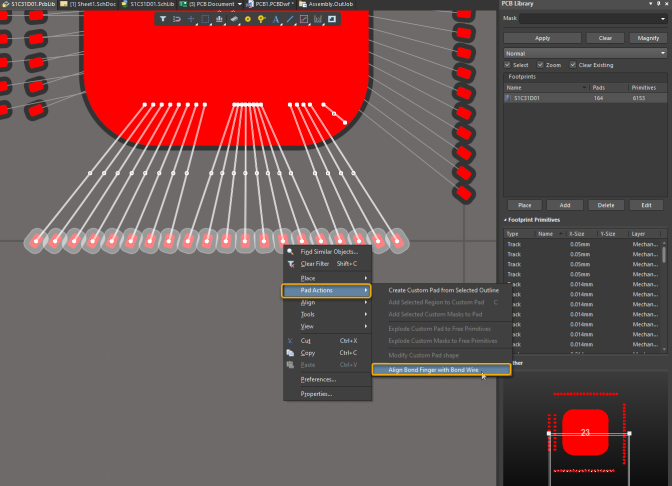Open the Normal mode dropdown
672x486 pixels.
(585, 53)
